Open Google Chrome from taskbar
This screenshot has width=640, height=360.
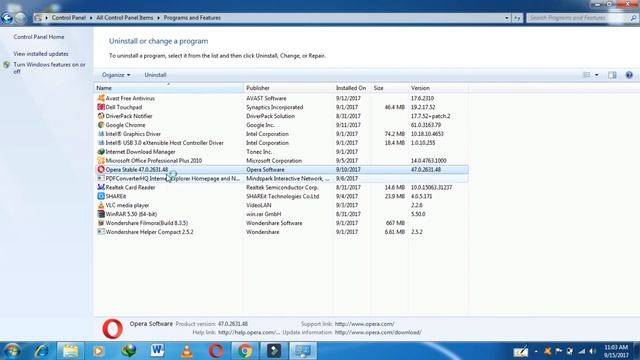click(245, 351)
